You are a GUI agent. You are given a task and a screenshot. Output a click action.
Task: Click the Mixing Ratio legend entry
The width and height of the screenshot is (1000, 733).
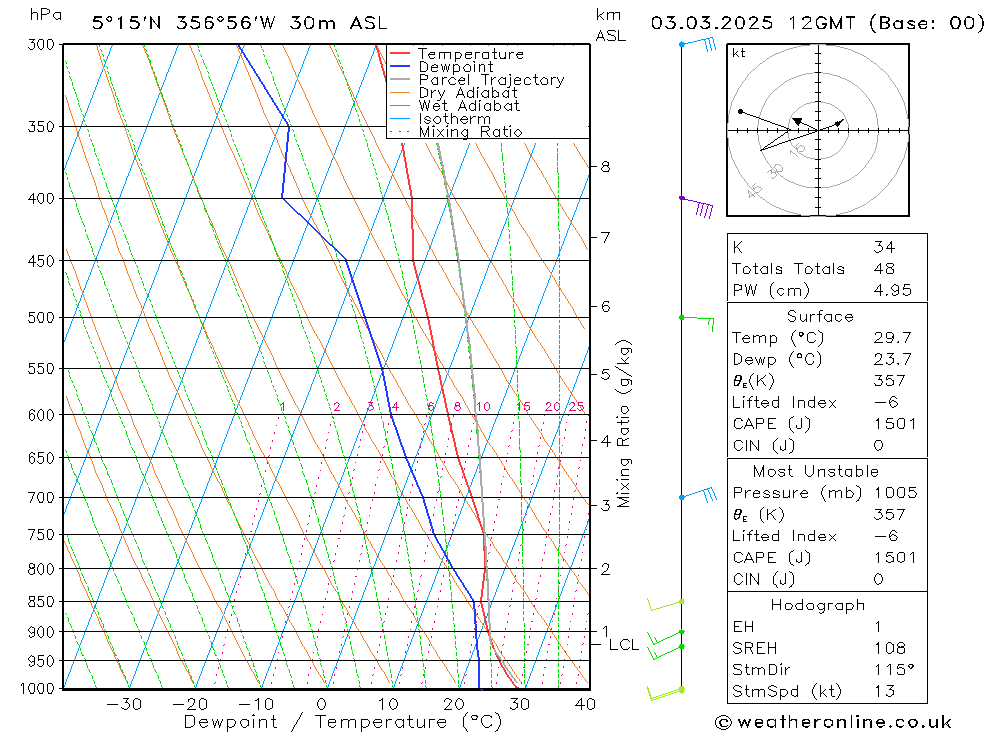tap(456, 132)
